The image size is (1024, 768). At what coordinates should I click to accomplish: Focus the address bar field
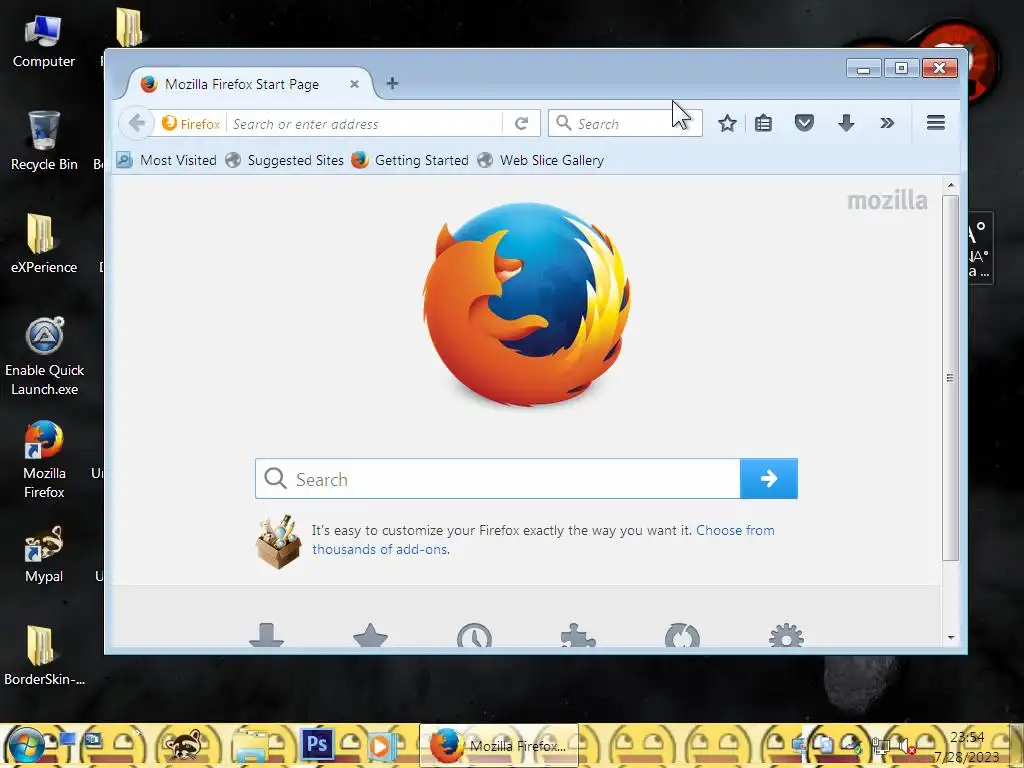(366, 123)
